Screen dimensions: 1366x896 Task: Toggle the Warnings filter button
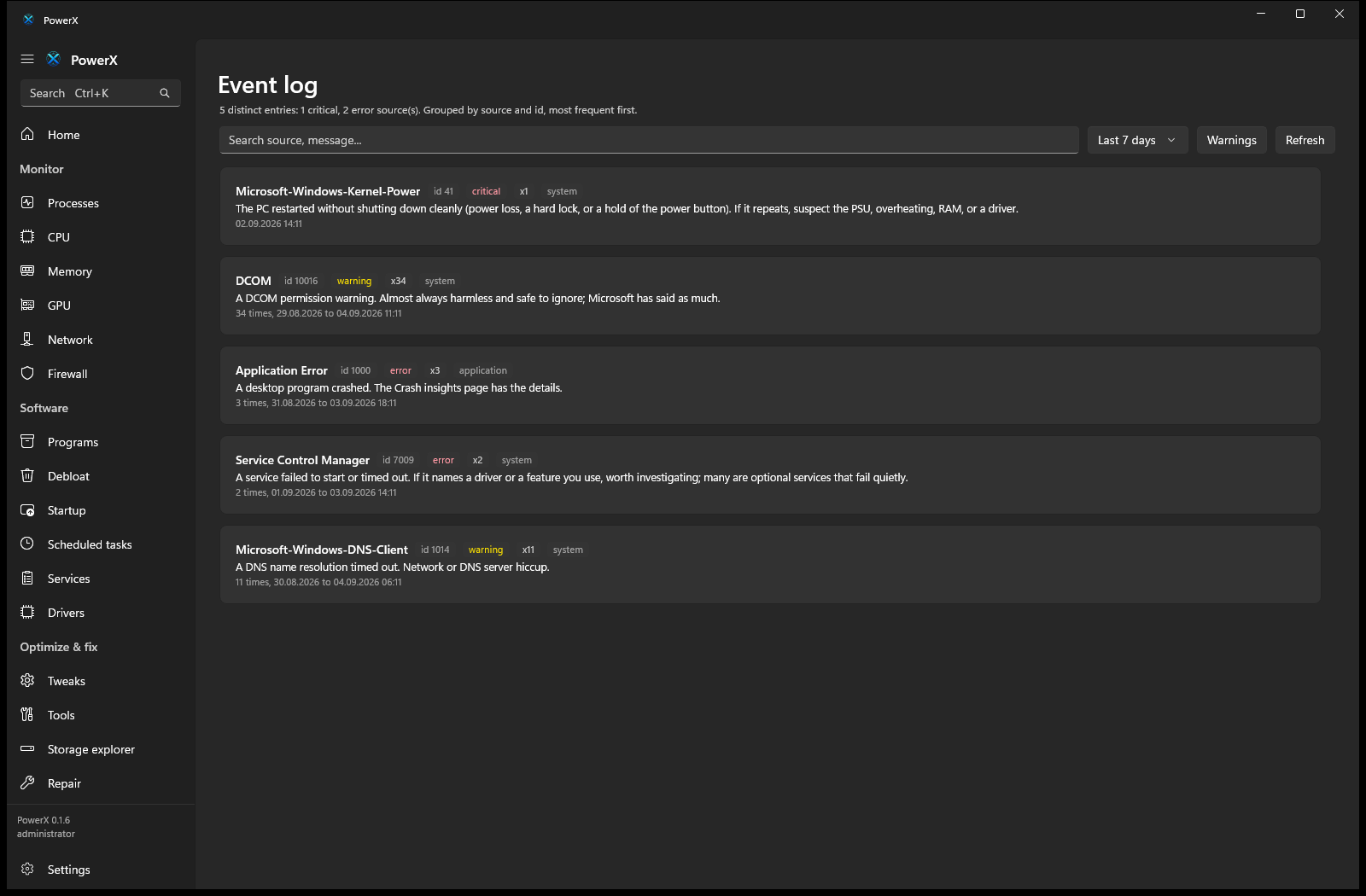1231,140
